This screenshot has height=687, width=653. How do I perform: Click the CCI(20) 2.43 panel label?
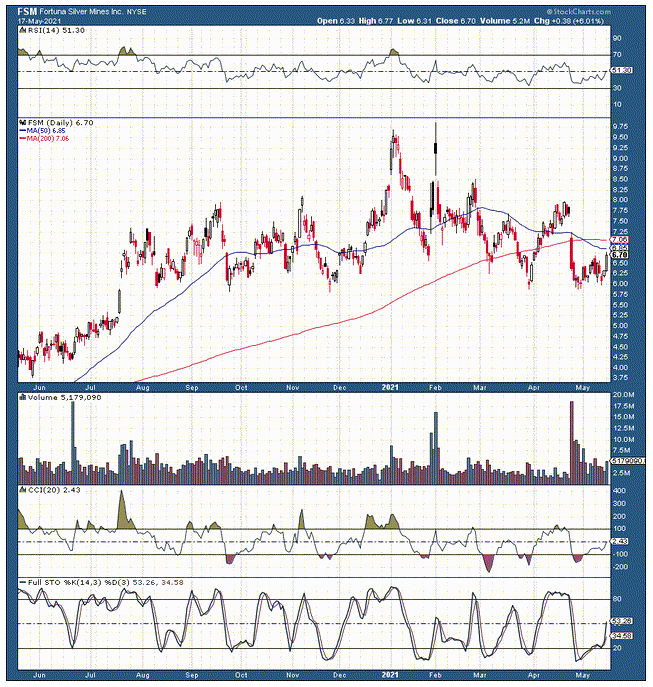[x=54, y=490]
